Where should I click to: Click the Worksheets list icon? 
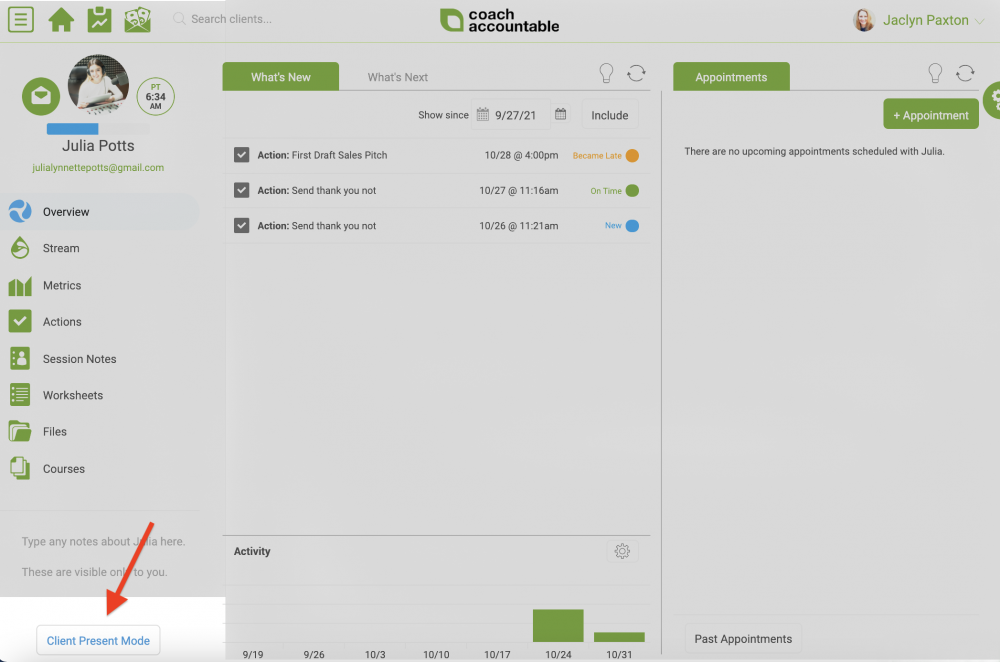coord(20,395)
